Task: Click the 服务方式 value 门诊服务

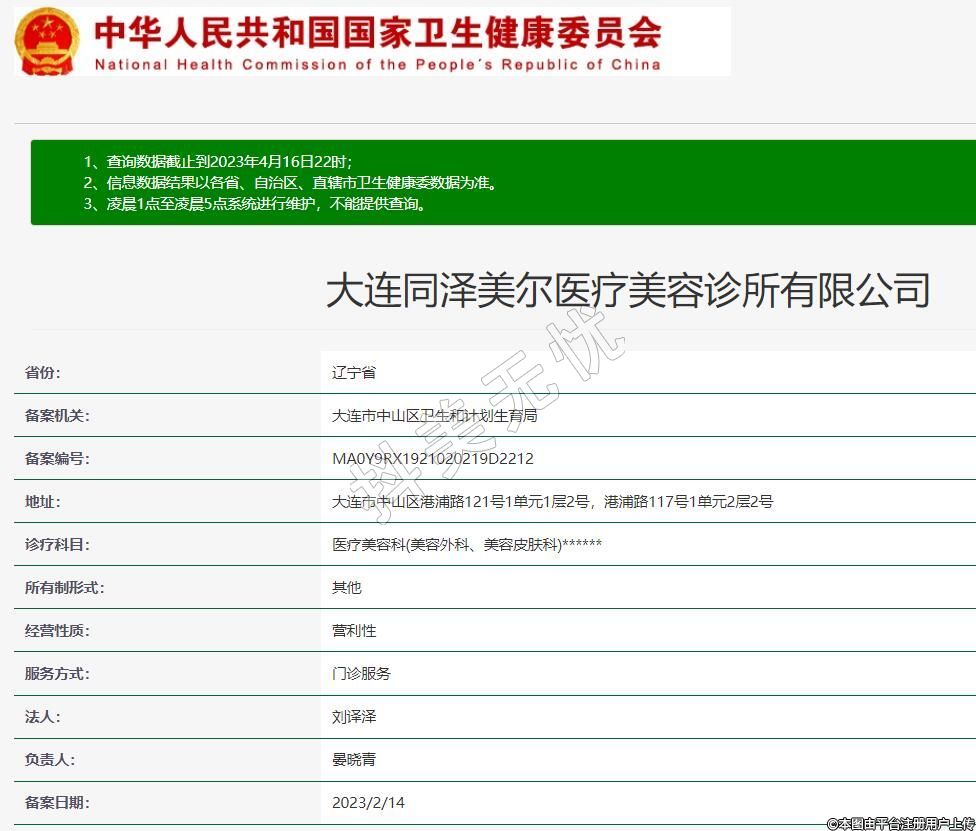Action: pos(361,673)
